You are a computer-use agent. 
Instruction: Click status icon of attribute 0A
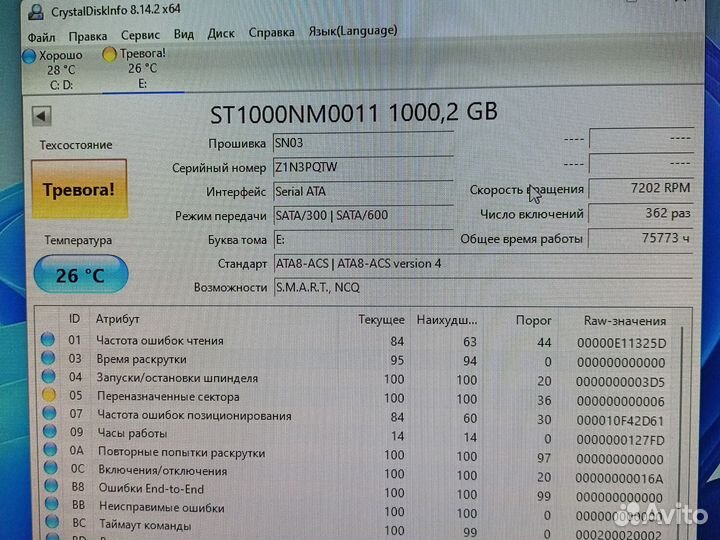click(50, 450)
